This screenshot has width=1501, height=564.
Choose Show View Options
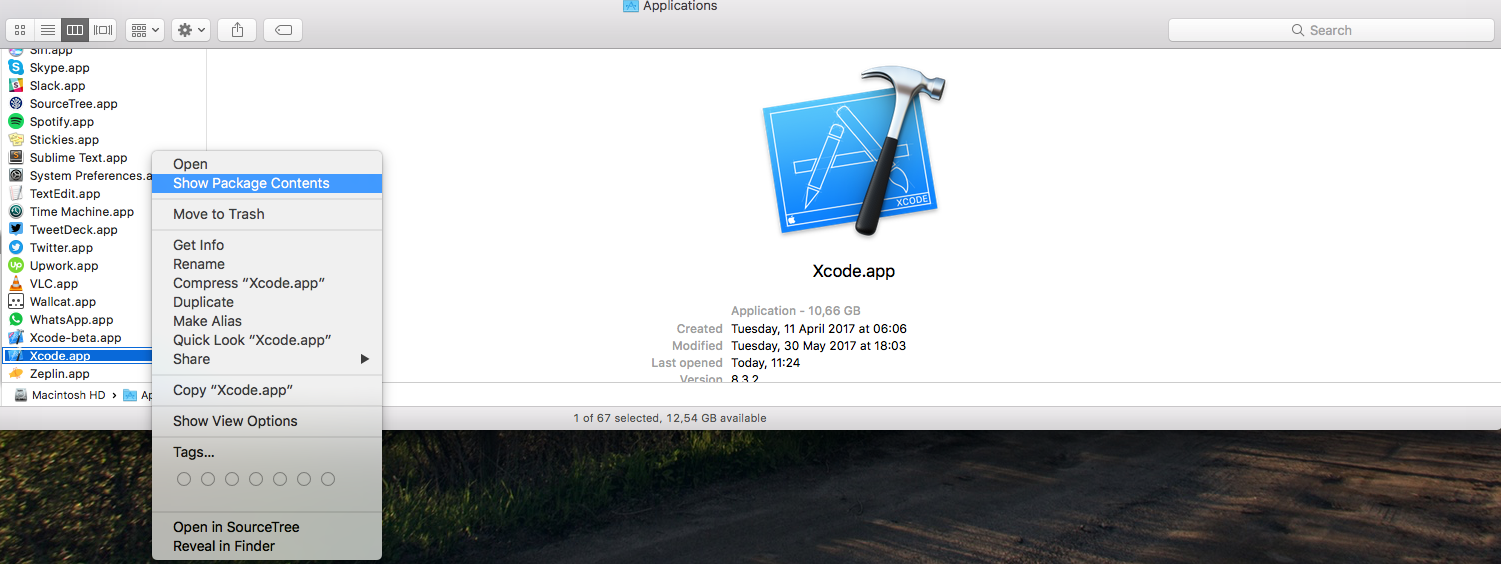(x=267, y=421)
